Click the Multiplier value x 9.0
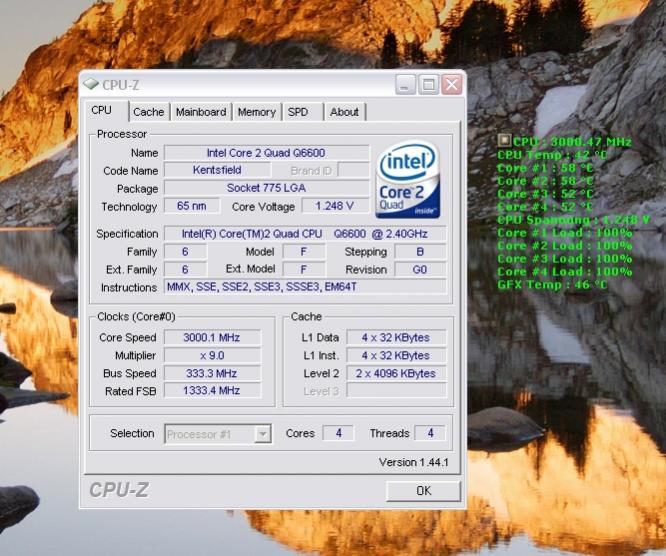The height and width of the screenshot is (556, 666). pyautogui.click(x=212, y=356)
